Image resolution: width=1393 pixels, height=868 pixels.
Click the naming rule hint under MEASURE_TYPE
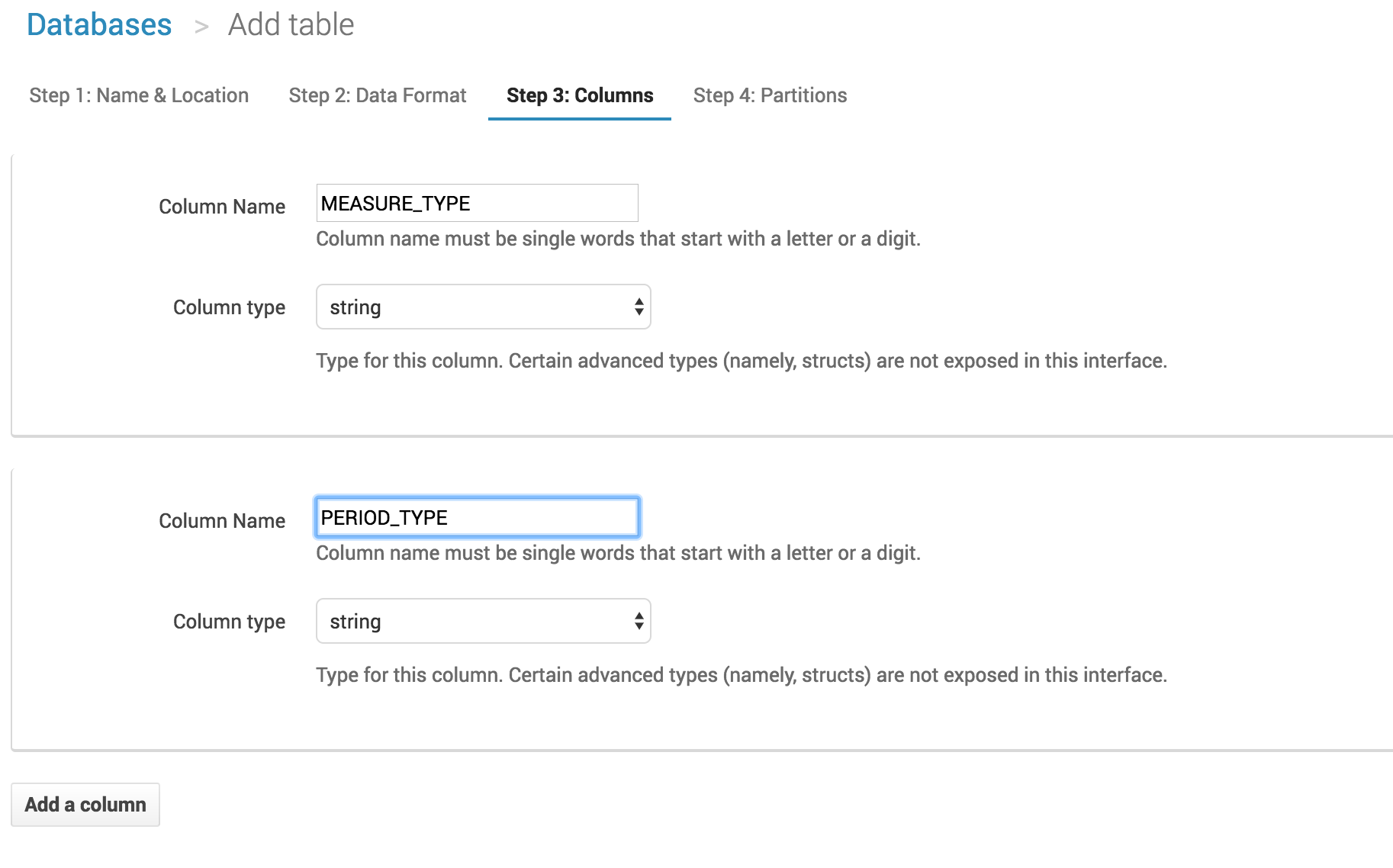tap(618, 239)
